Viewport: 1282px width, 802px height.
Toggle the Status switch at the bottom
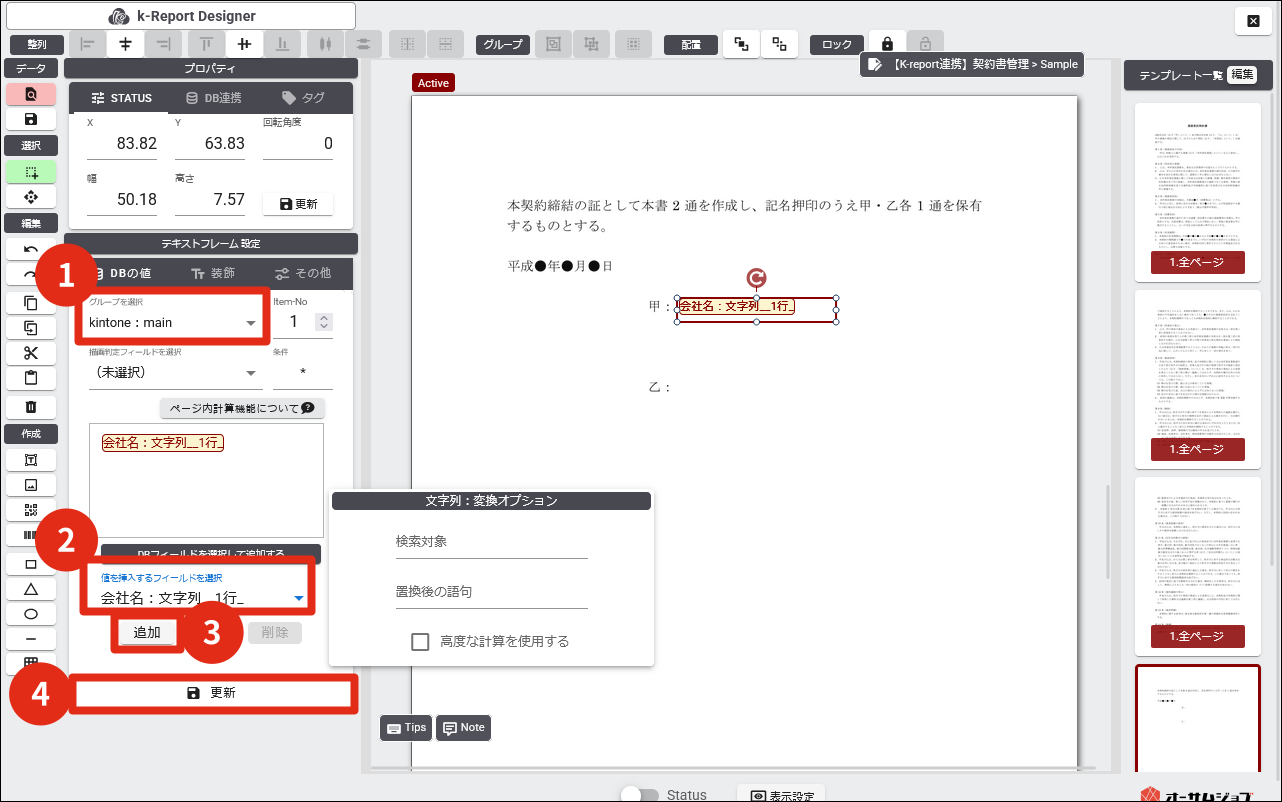tap(639, 795)
